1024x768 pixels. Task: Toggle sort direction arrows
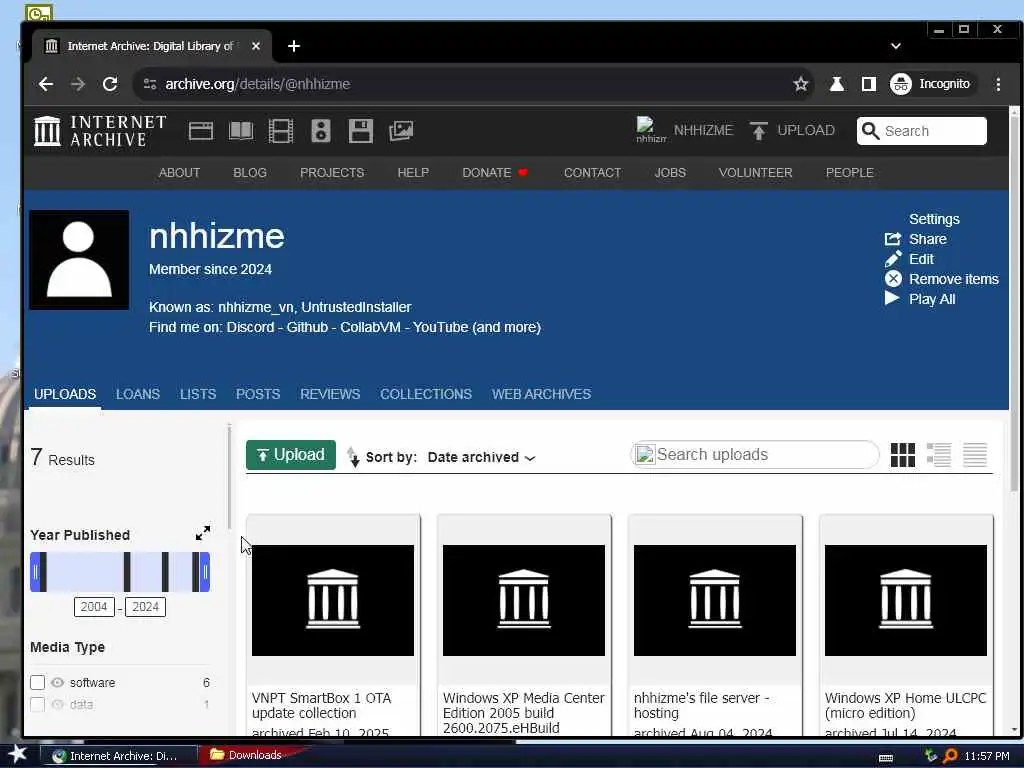pyautogui.click(x=353, y=456)
